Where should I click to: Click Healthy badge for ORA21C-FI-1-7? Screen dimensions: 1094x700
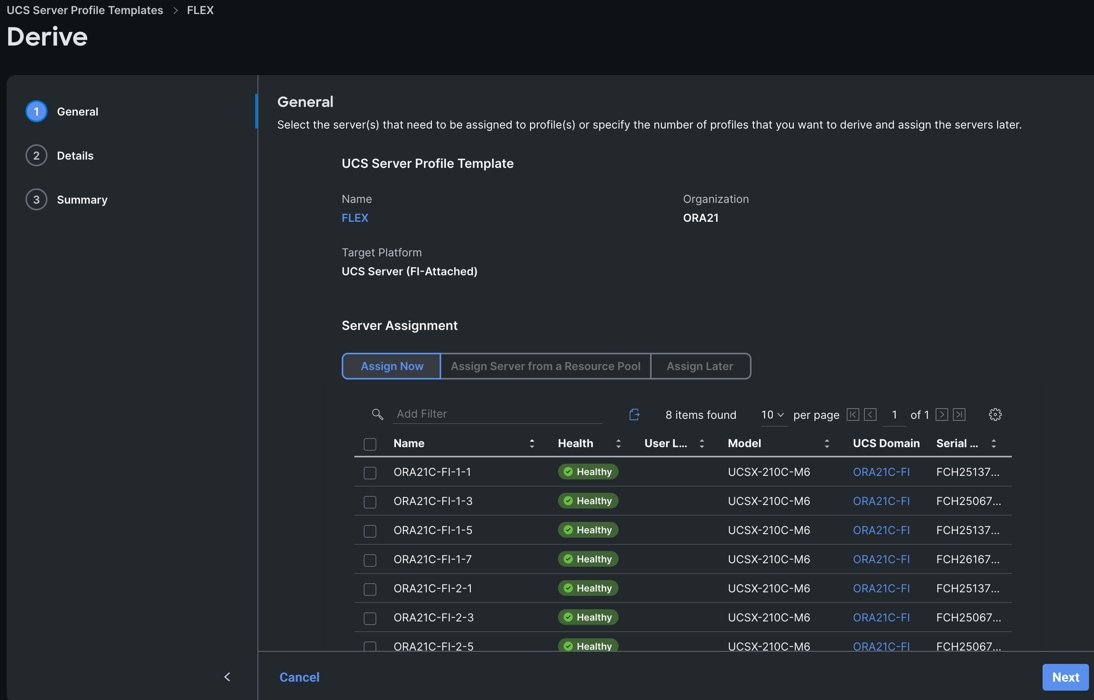click(x=588, y=559)
